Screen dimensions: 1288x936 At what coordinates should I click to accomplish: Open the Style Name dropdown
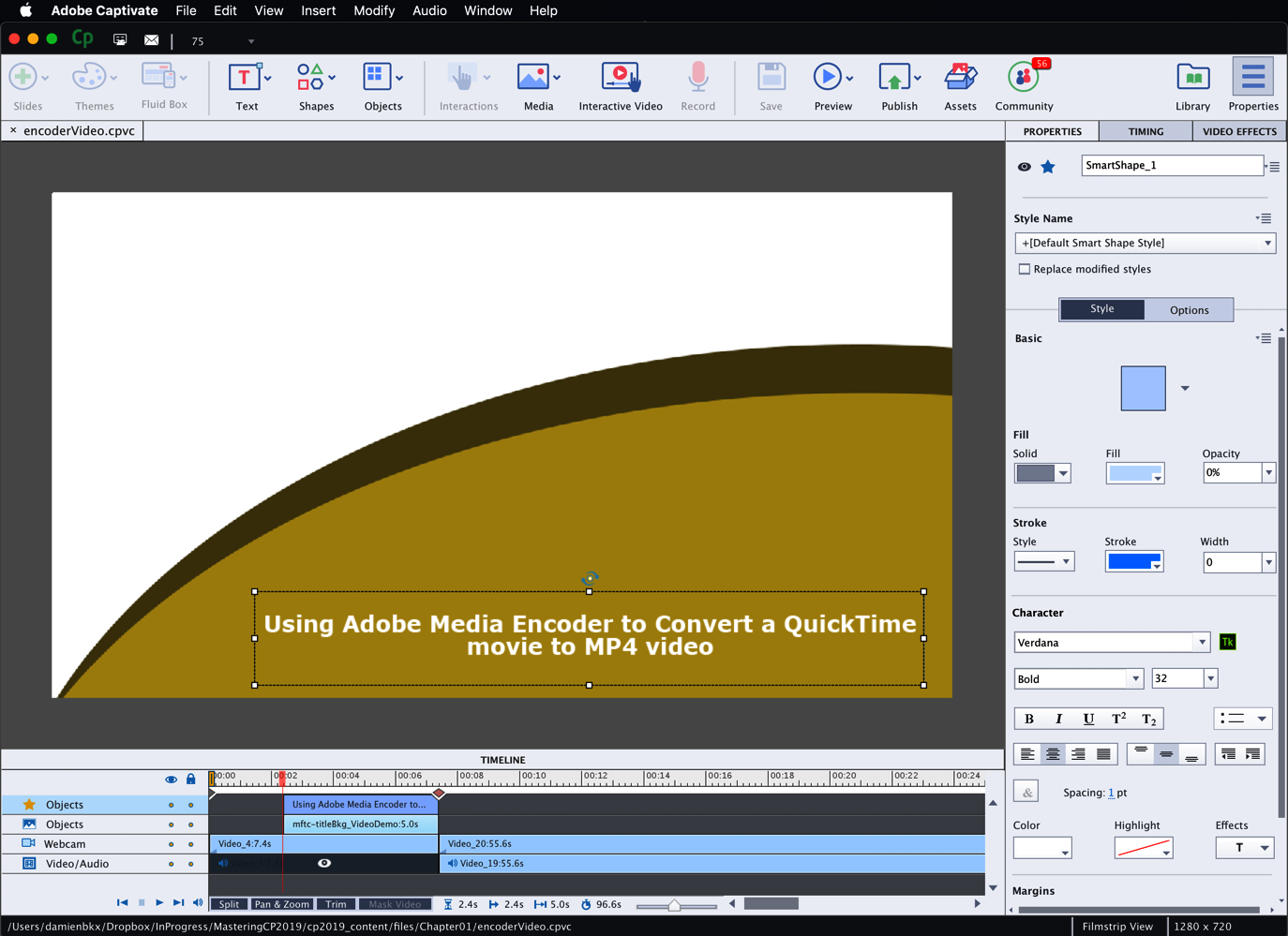pyautogui.click(x=1146, y=244)
